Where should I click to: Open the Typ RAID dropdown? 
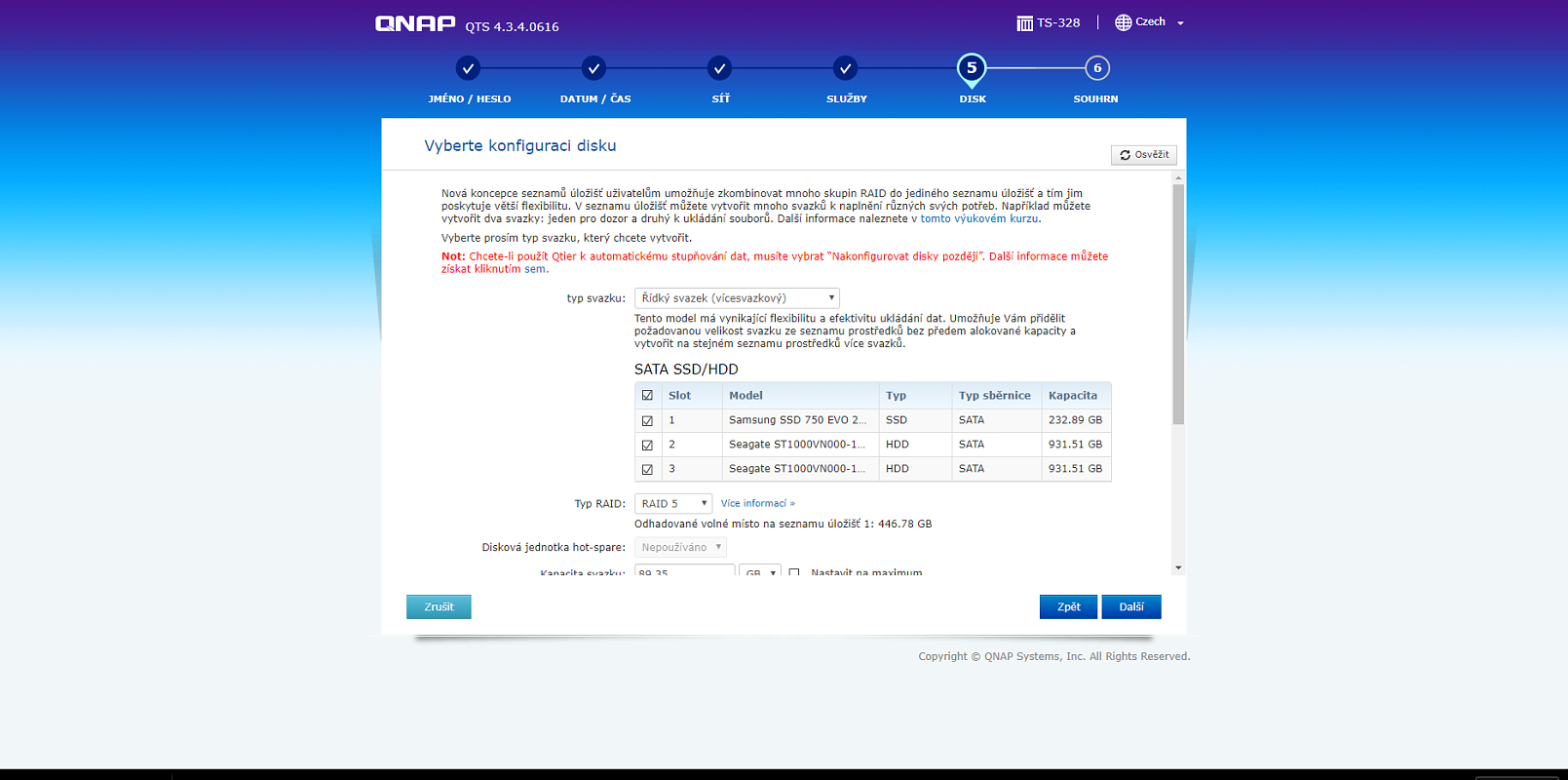pos(673,504)
